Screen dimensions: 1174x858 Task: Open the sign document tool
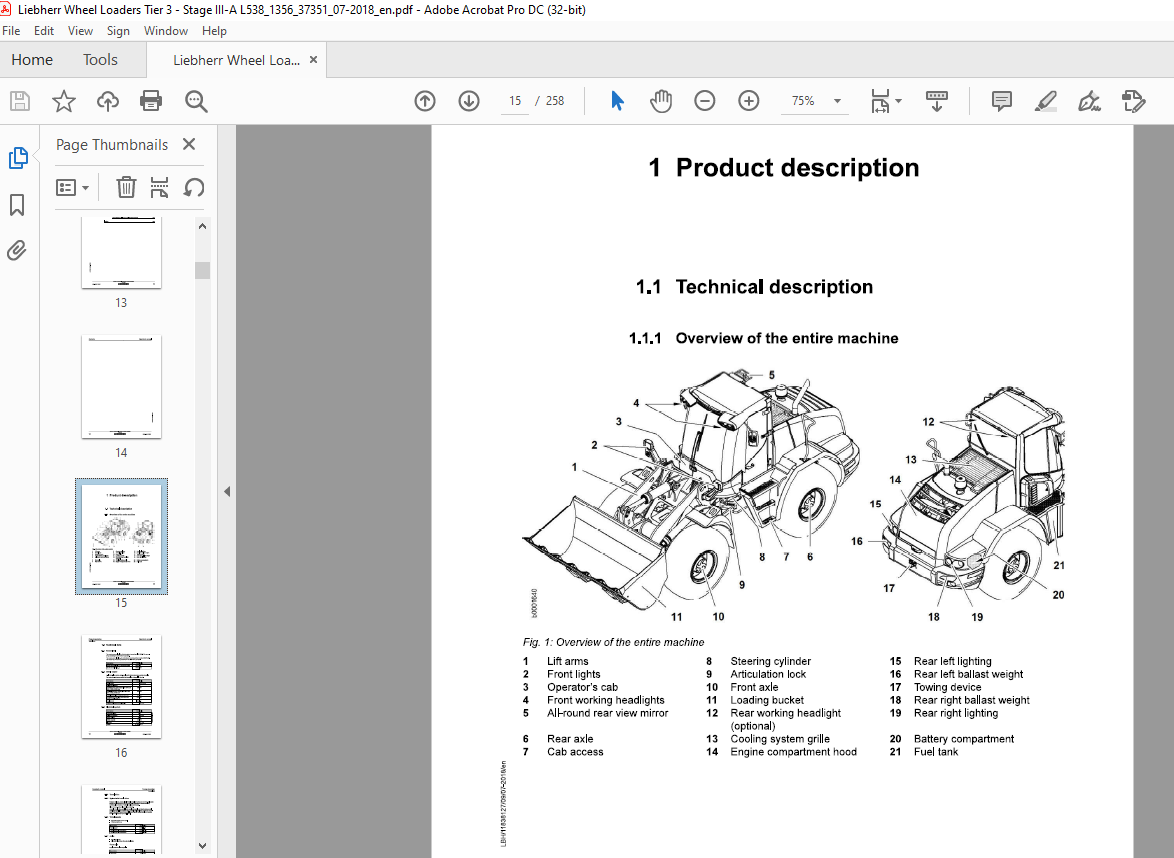coord(1089,101)
